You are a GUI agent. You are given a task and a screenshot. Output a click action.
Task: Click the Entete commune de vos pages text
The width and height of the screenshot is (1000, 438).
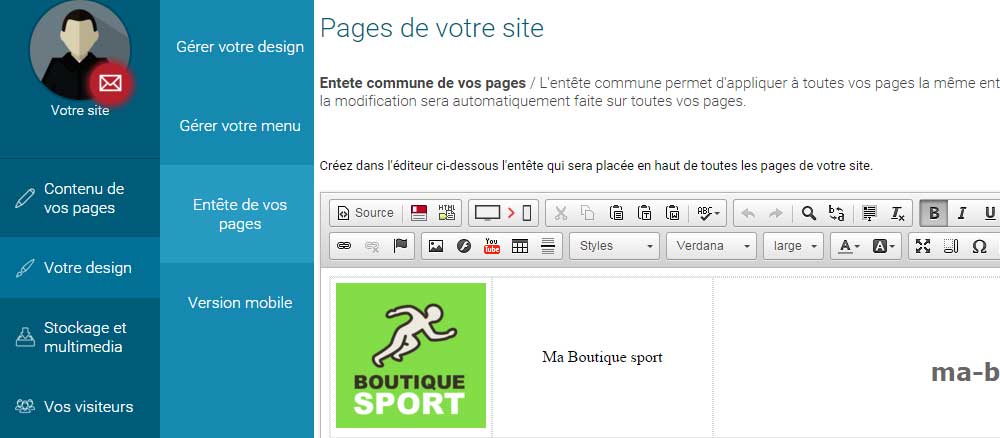pos(422,84)
